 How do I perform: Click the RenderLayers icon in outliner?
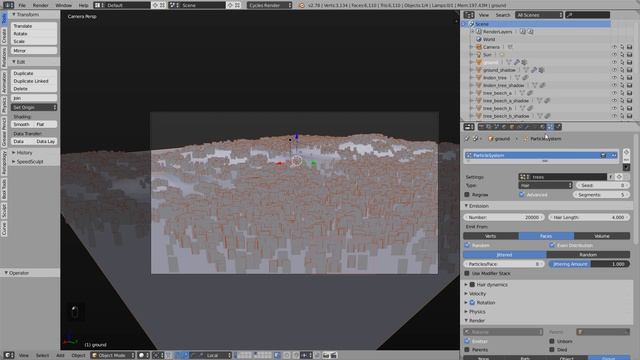[x=479, y=31]
